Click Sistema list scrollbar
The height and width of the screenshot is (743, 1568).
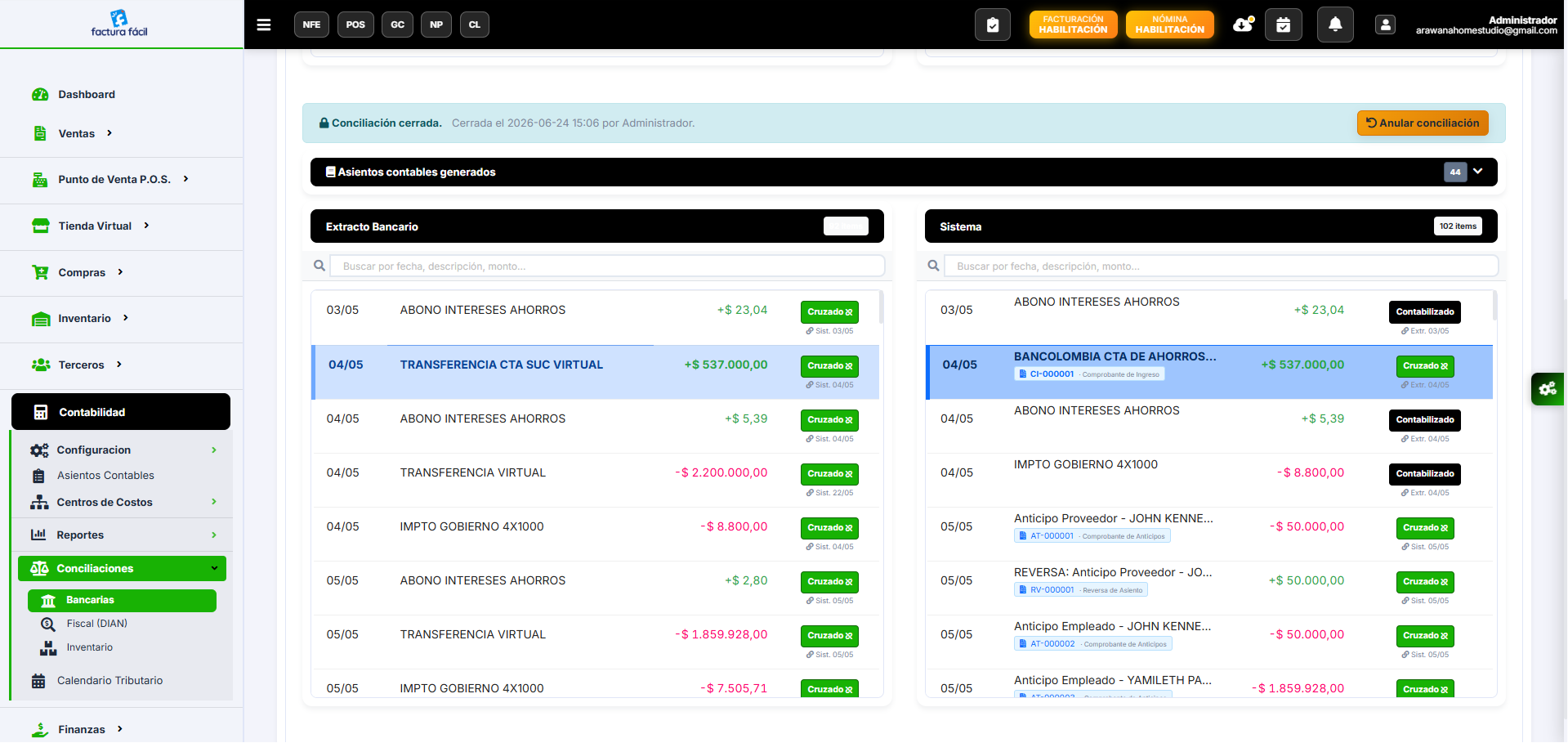[x=1495, y=306]
